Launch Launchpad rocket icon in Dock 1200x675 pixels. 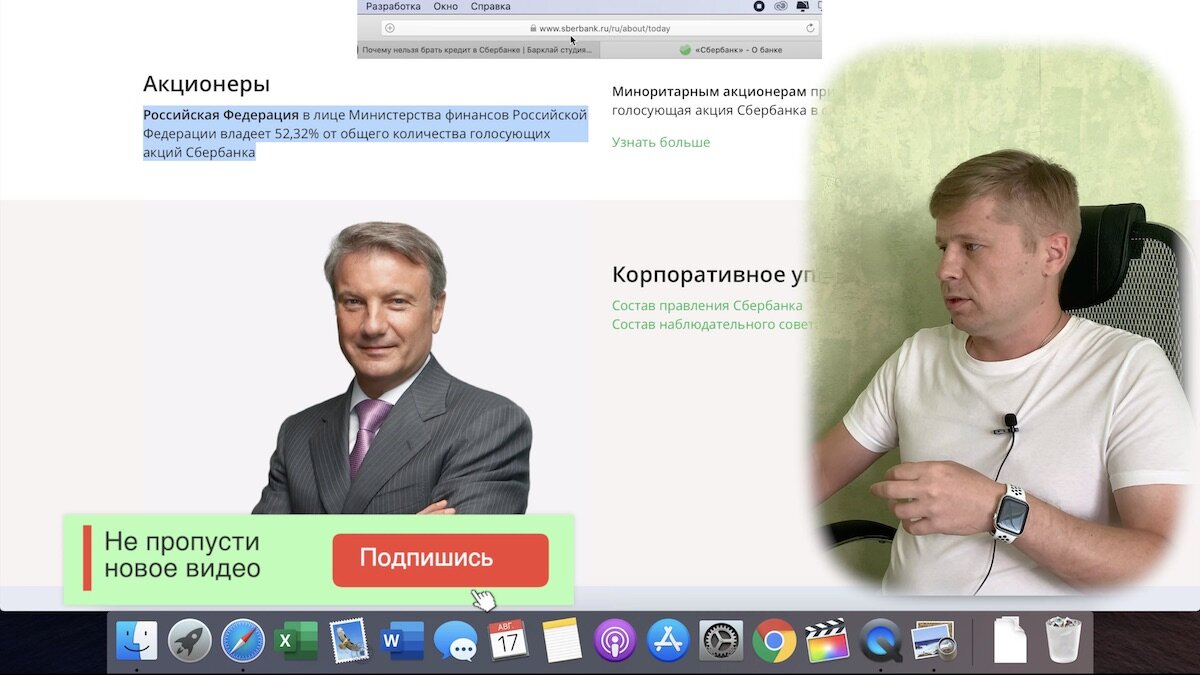click(189, 641)
